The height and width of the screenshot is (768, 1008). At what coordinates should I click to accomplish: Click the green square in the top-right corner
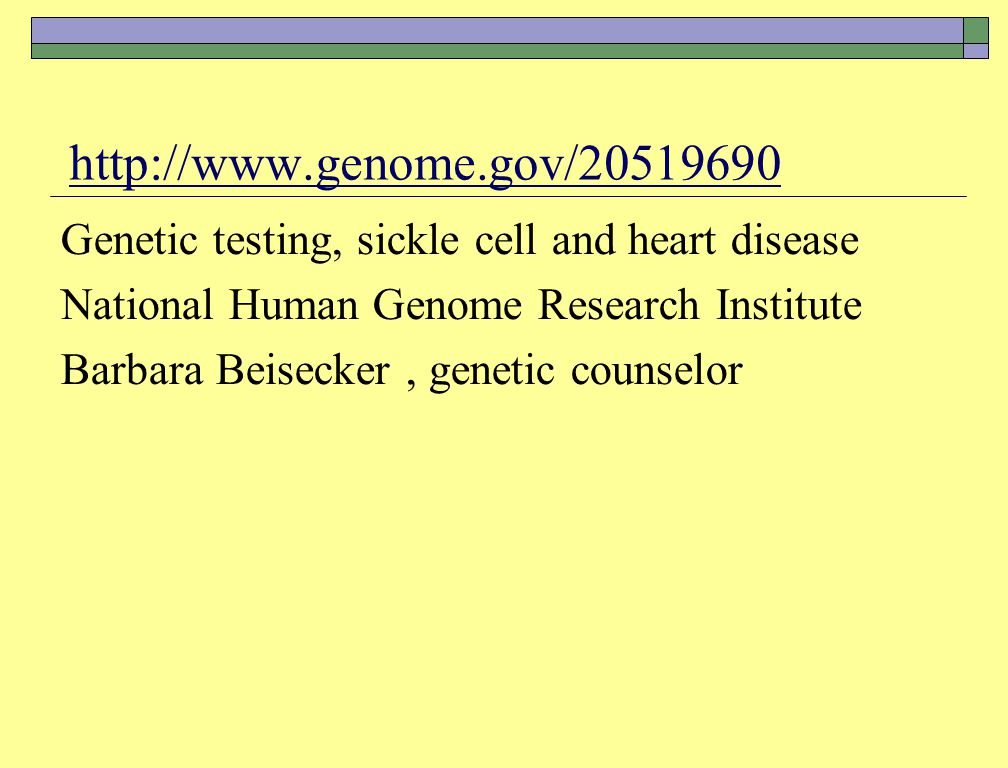[x=975, y=30]
